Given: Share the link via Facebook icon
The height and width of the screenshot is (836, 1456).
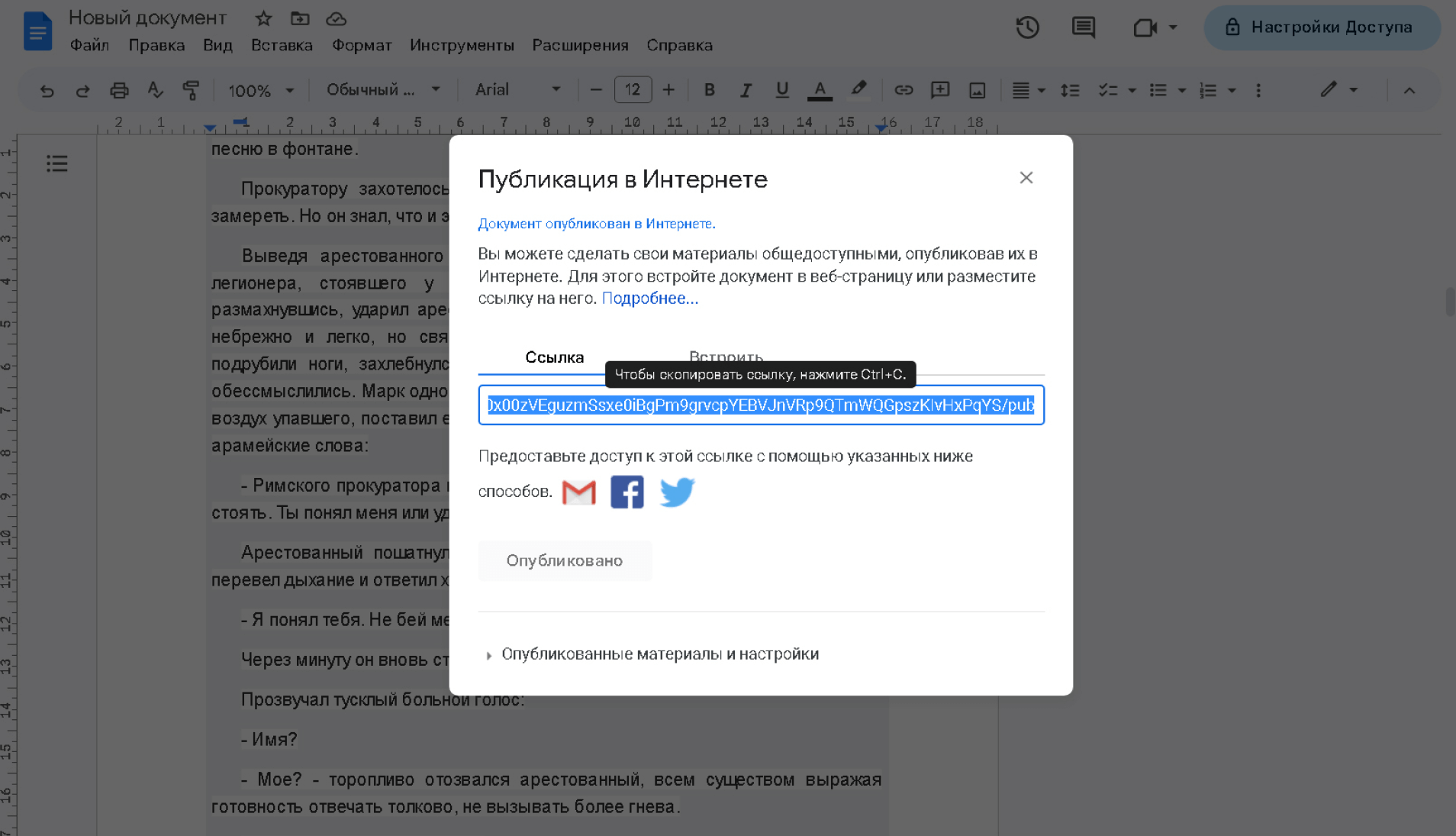Looking at the screenshot, I should [627, 492].
